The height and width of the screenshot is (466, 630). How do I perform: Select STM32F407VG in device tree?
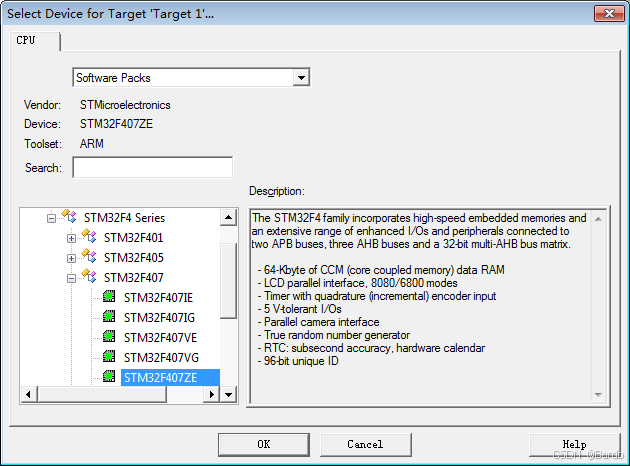161,358
